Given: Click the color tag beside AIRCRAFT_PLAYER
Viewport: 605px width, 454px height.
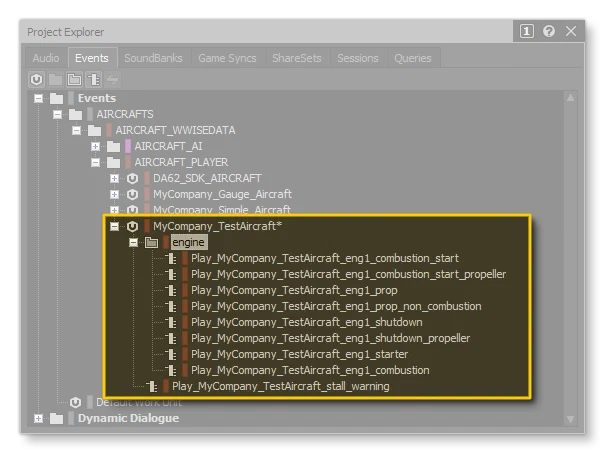Looking at the screenshot, I should coord(128,162).
